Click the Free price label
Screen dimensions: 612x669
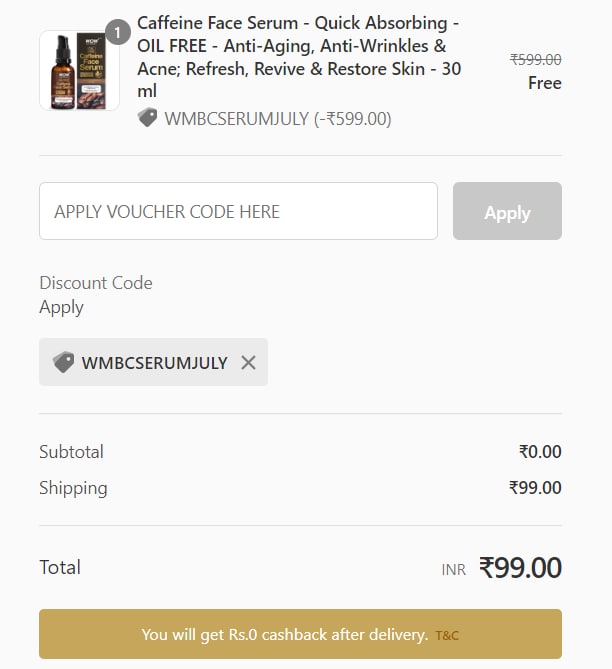point(545,83)
